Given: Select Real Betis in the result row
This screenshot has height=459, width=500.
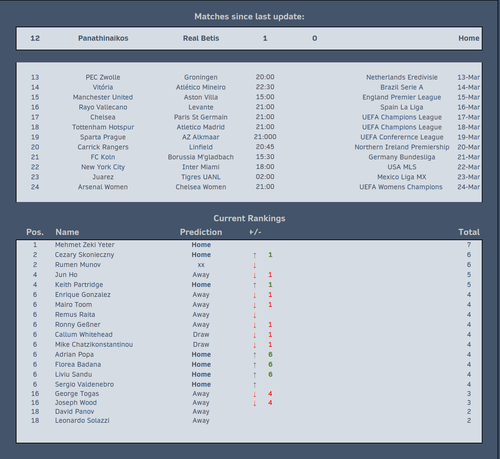Looking at the screenshot, I should tap(201, 38).
